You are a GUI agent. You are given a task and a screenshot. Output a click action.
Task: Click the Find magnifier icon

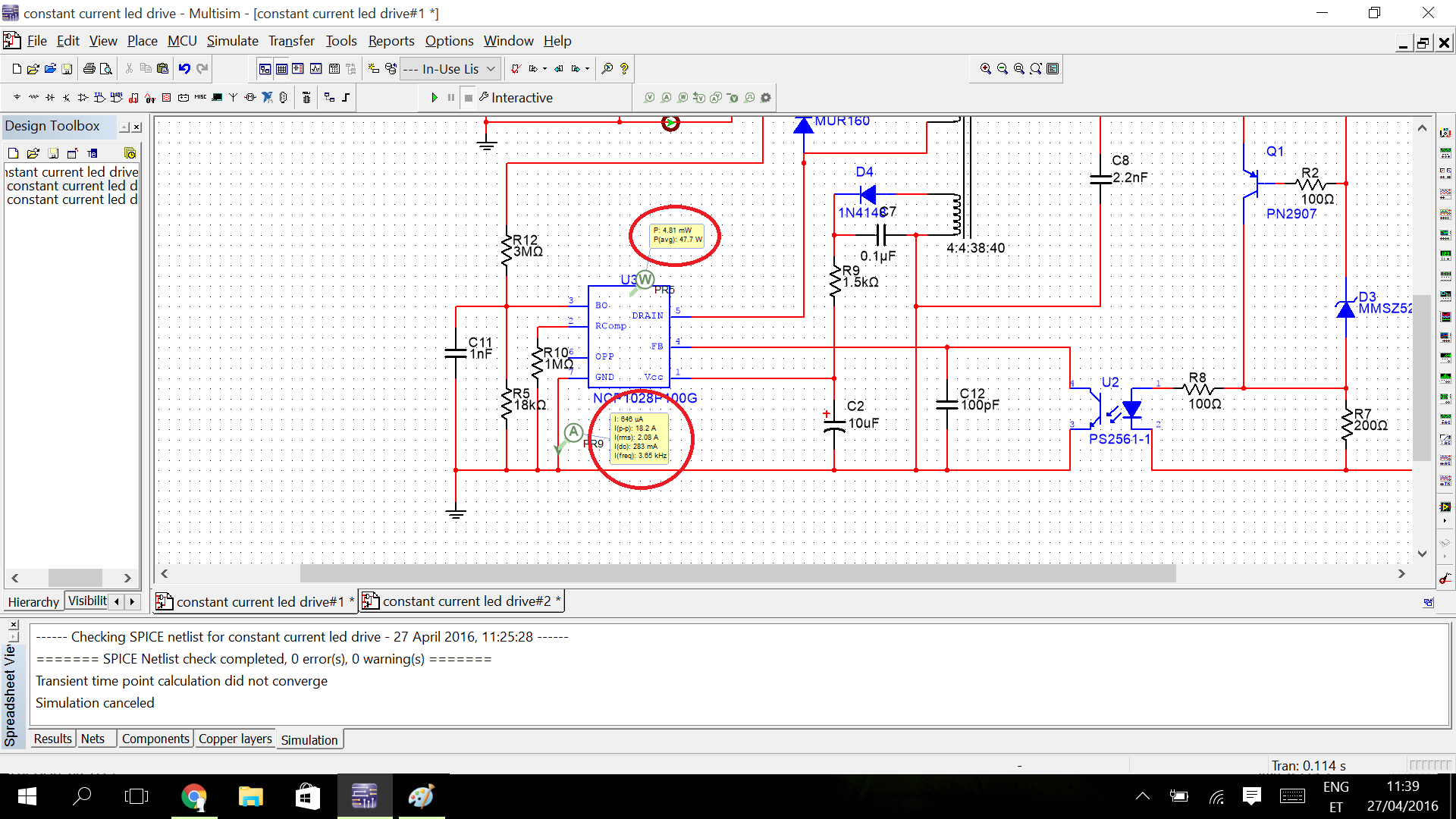pyautogui.click(x=607, y=69)
